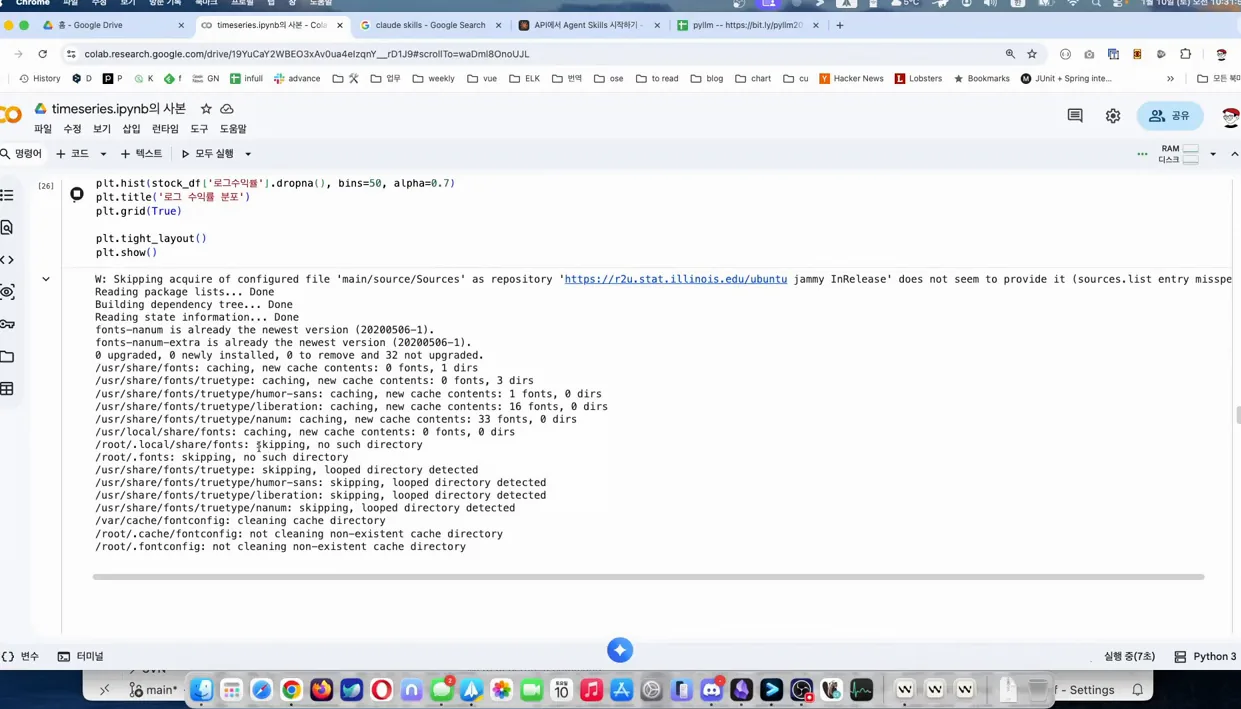Open Google Chrome from the Dock
This screenshot has width=1241, height=709.
coord(292,689)
